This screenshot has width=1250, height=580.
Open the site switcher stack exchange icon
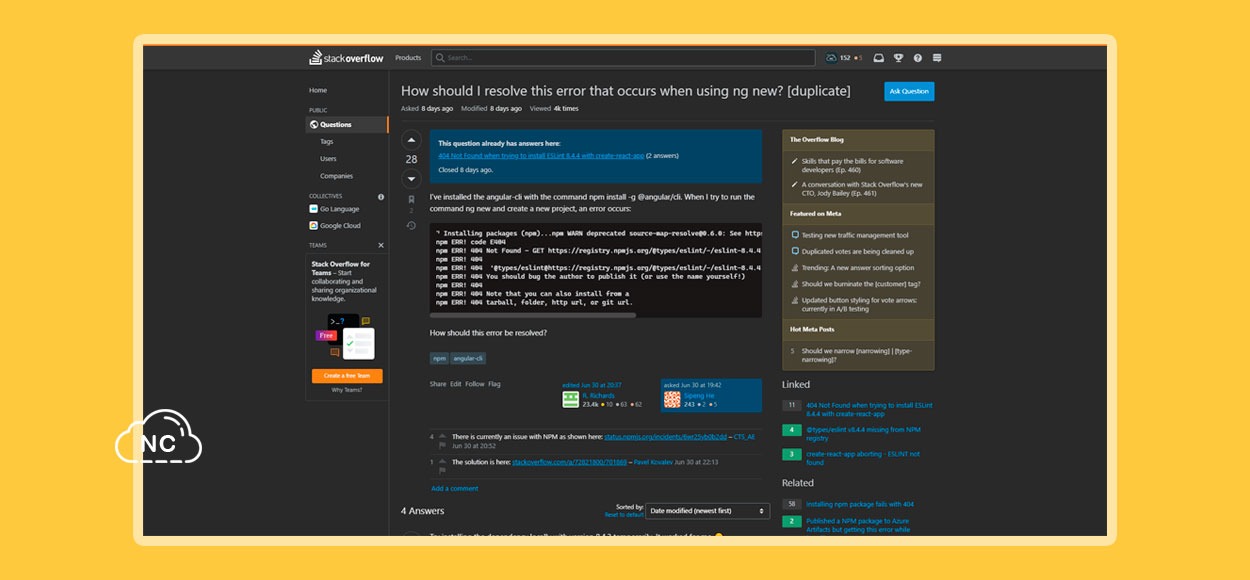[937, 58]
